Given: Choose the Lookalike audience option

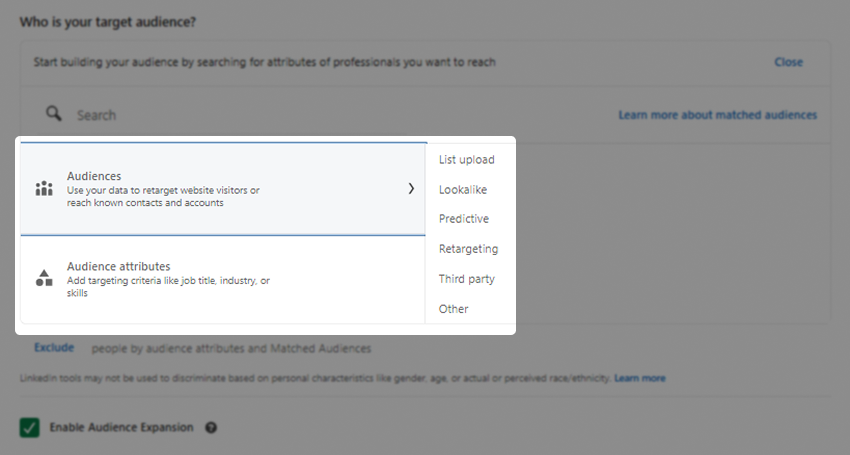Looking at the screenshot, I should tap(463, 190).
